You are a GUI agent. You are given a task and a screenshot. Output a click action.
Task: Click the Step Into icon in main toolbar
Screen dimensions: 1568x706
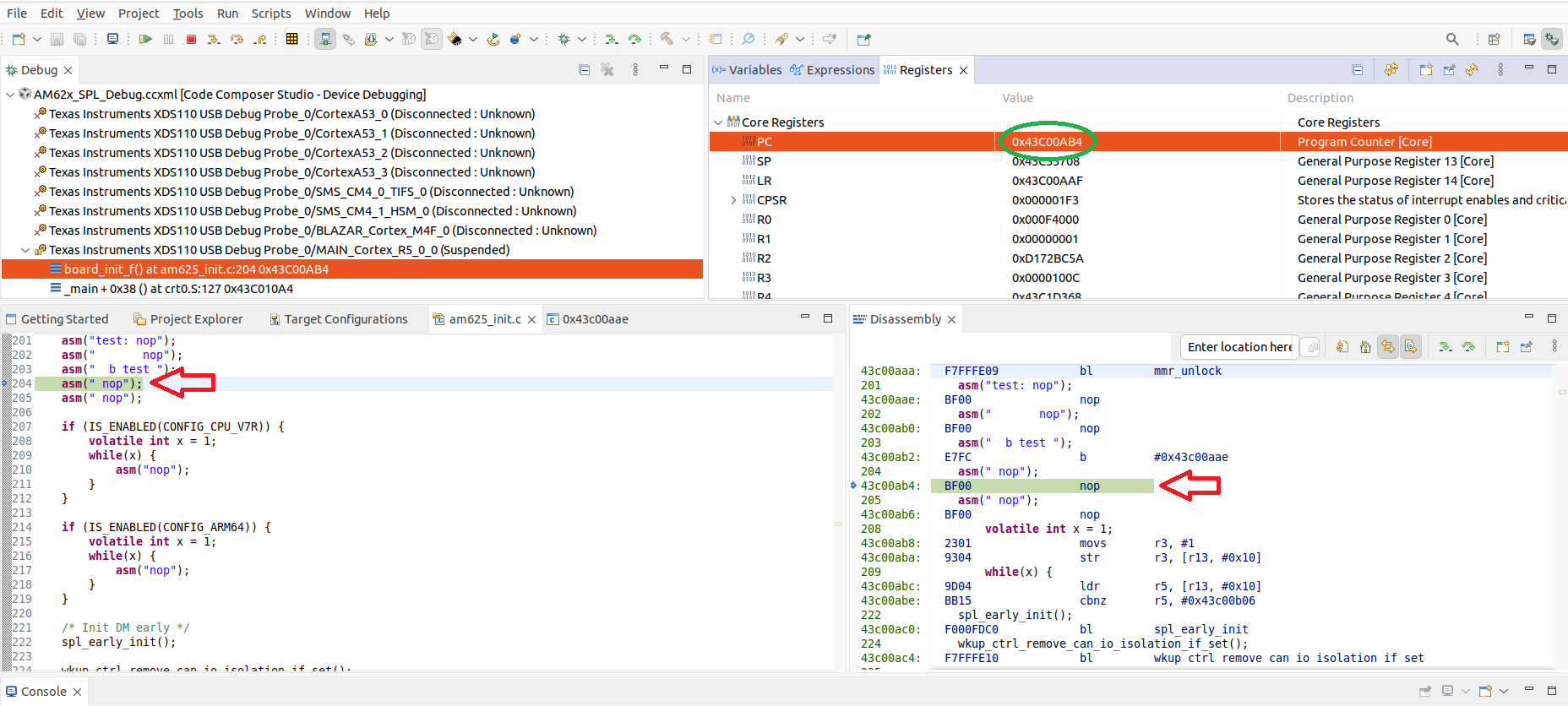coord(214,39)
